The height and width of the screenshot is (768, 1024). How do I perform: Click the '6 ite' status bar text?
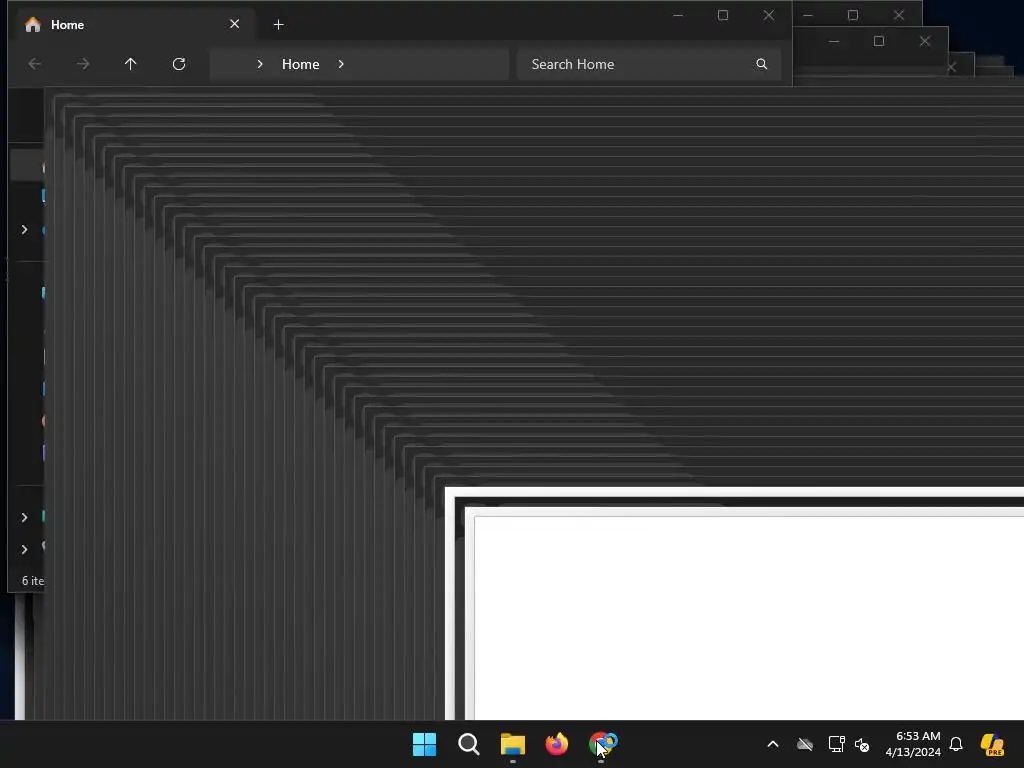(33, 581)
